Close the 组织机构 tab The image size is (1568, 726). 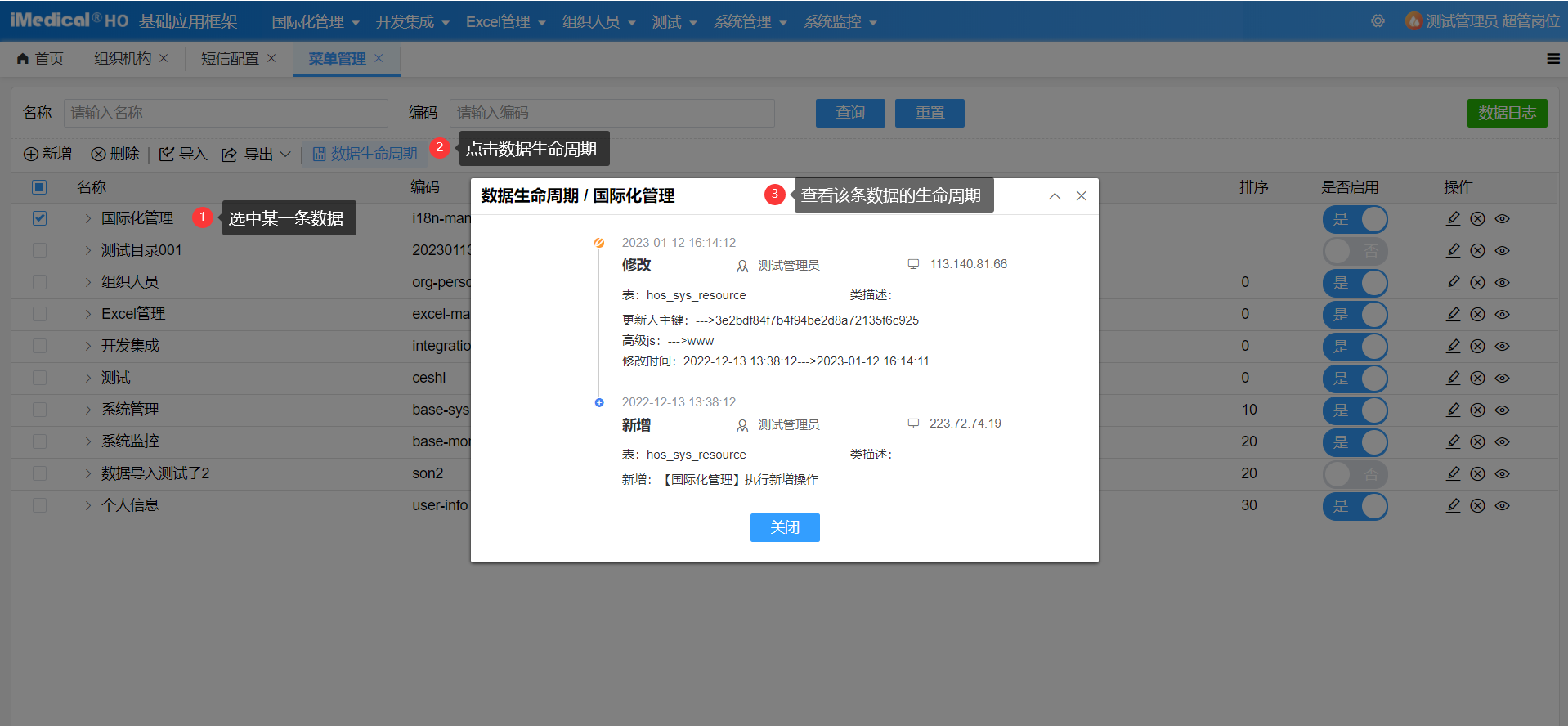point(164,58)
